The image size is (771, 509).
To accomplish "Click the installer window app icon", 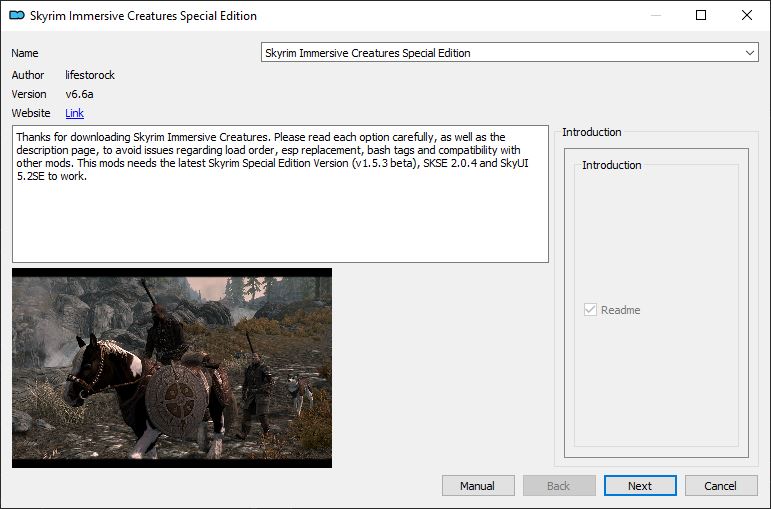I will pyautogui.click(x=17, y=15).
